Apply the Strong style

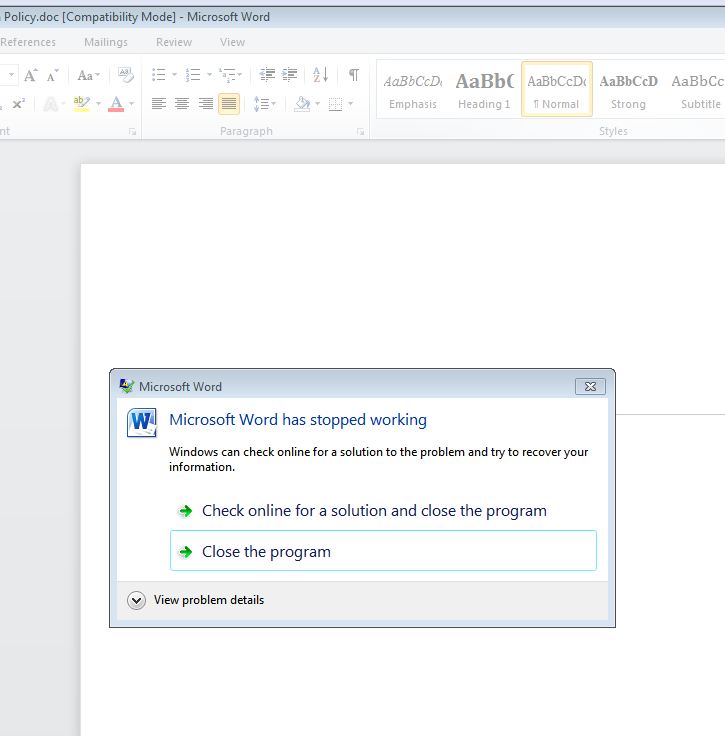pyautogui.click(x=628, y=89)
